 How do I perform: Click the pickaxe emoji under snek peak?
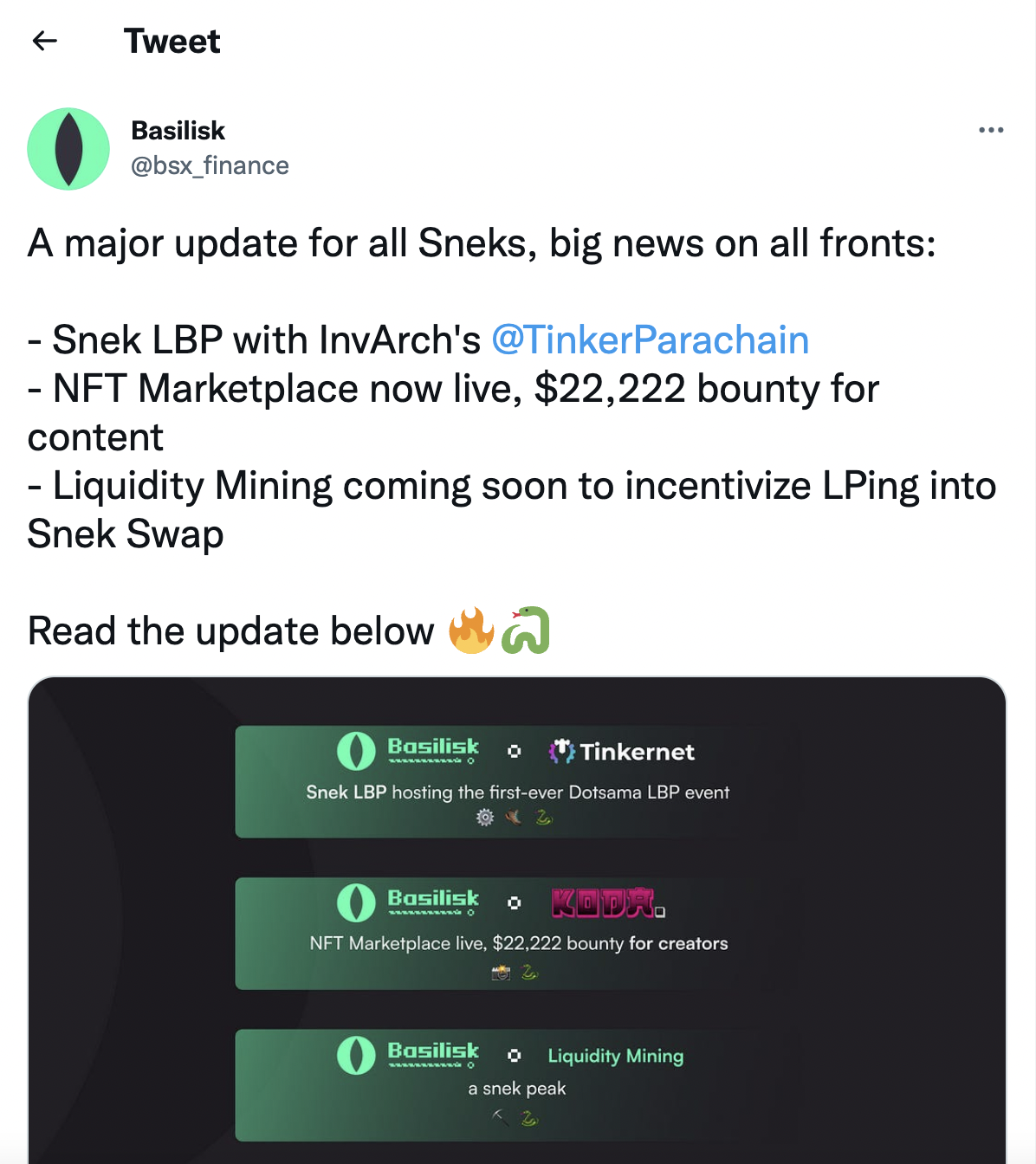pos(500,1117)
